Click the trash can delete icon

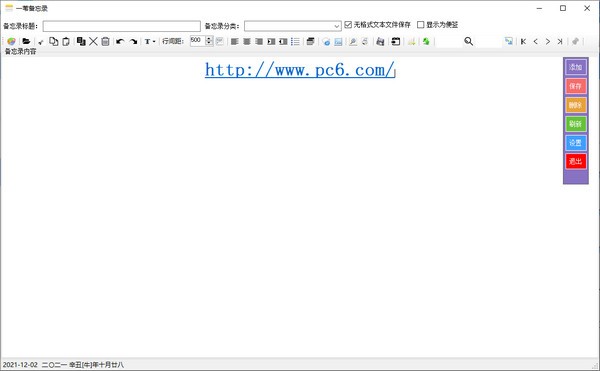[106, 41]
